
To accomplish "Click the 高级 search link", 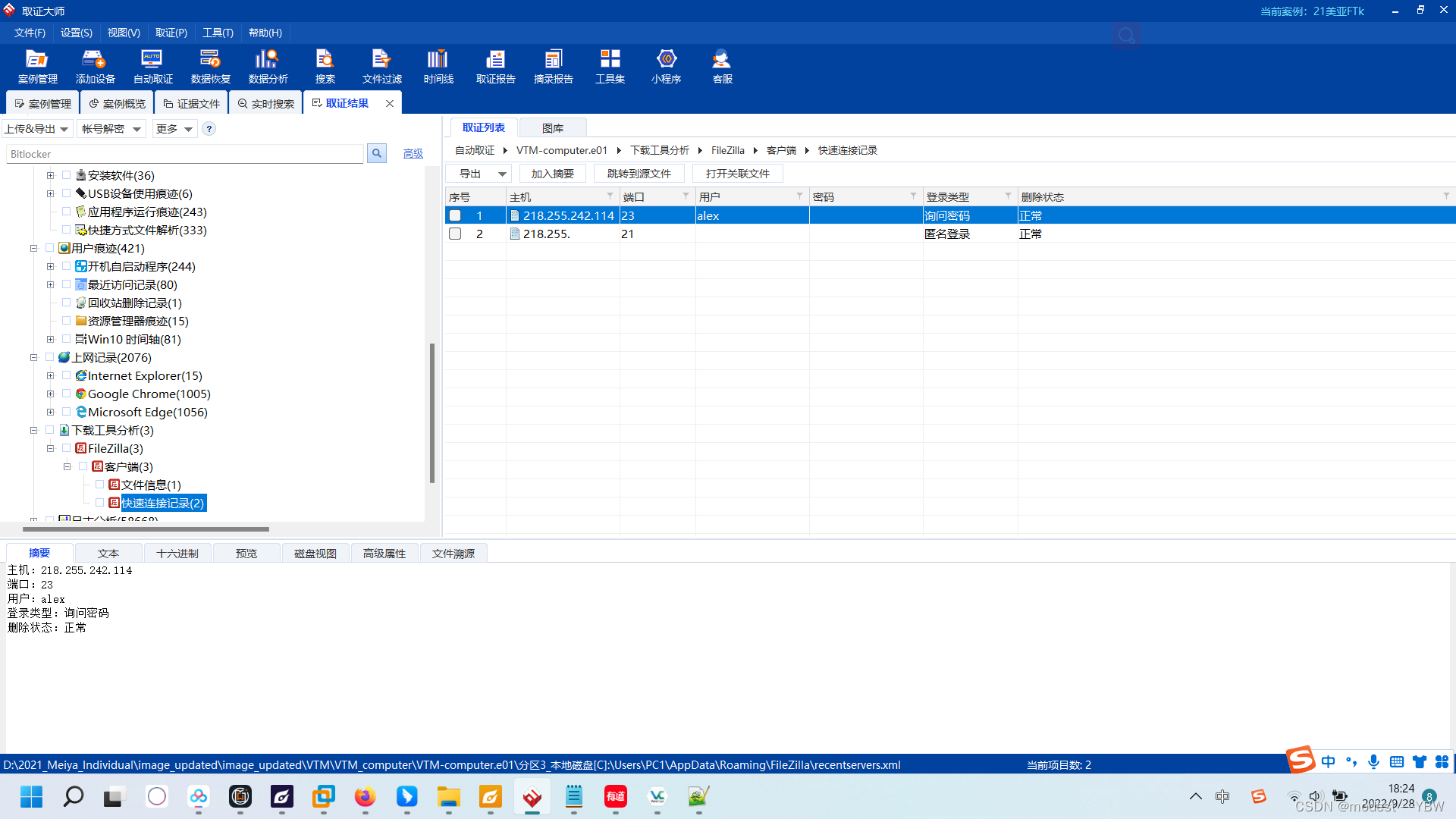I will (x=413, y=154).
